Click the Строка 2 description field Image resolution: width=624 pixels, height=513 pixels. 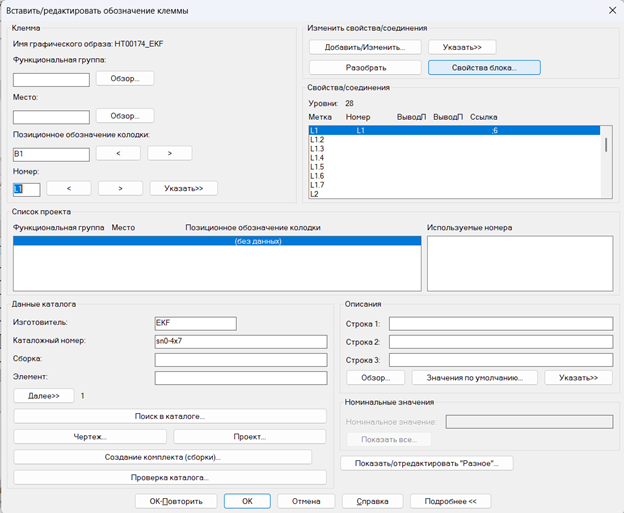click(501, 342)
